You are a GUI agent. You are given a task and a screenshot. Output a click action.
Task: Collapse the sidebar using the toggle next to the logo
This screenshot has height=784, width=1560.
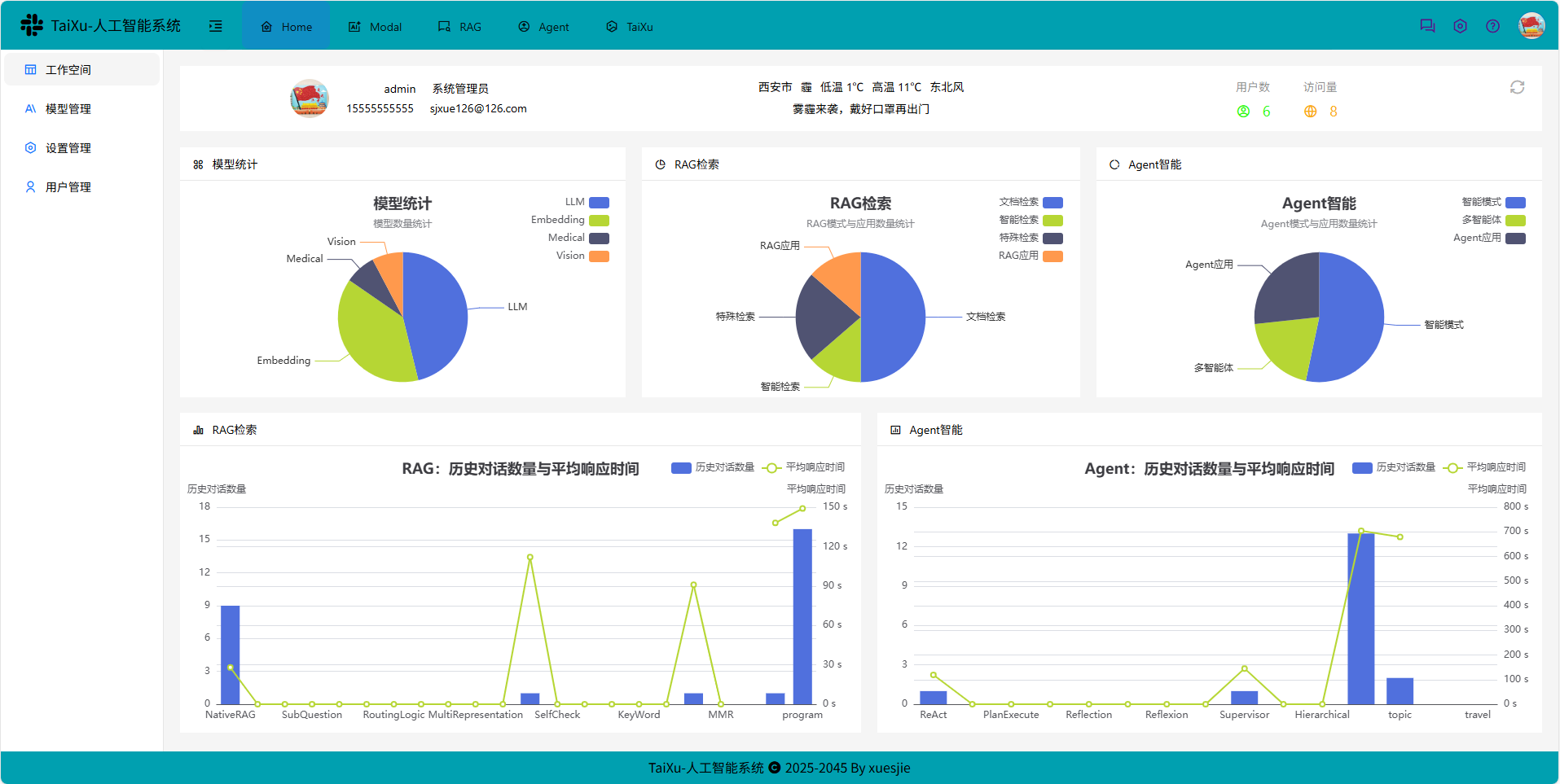click(x=215, y=26)
